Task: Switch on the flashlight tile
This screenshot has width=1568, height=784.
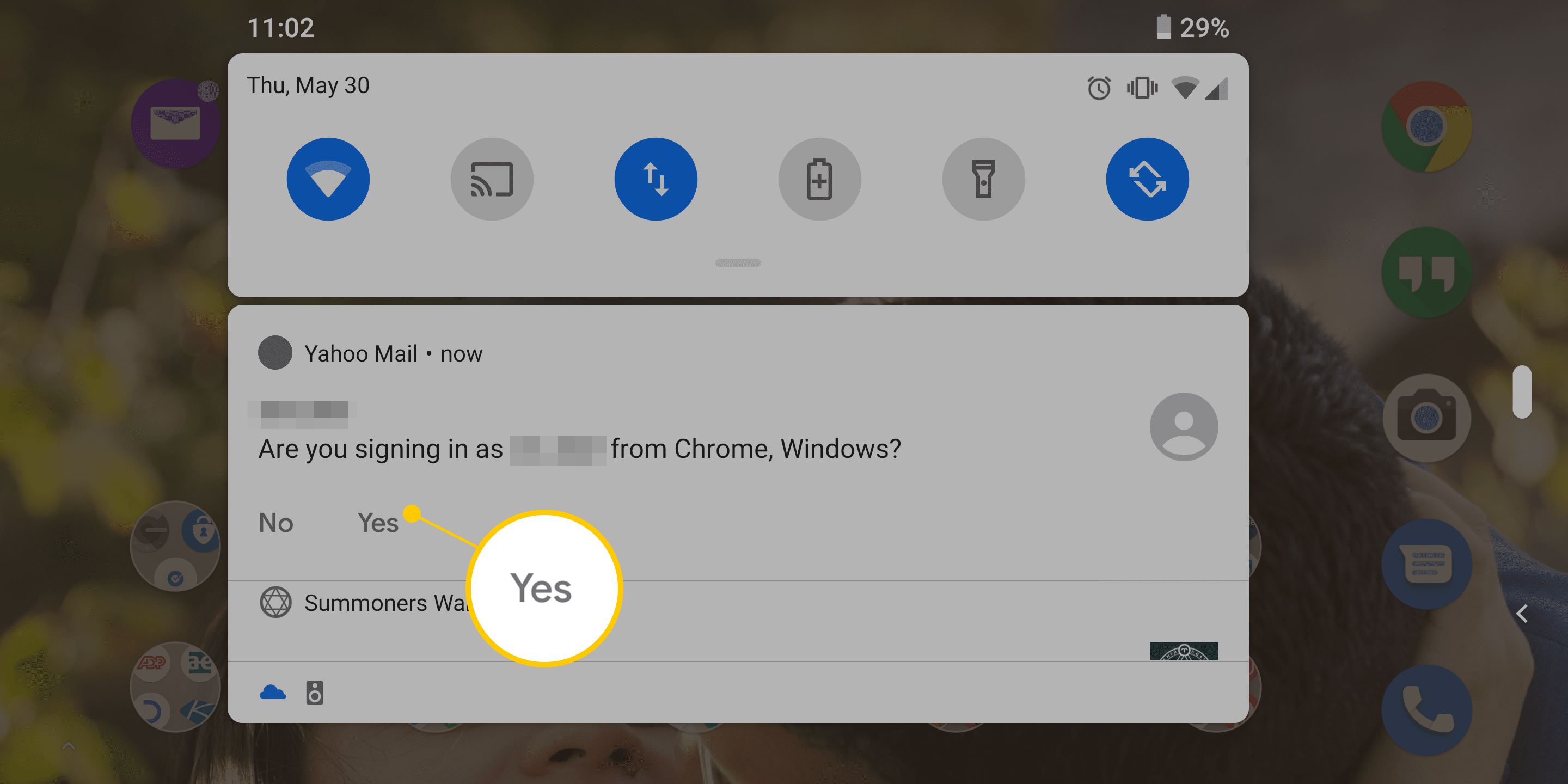Action: point(983,179)
